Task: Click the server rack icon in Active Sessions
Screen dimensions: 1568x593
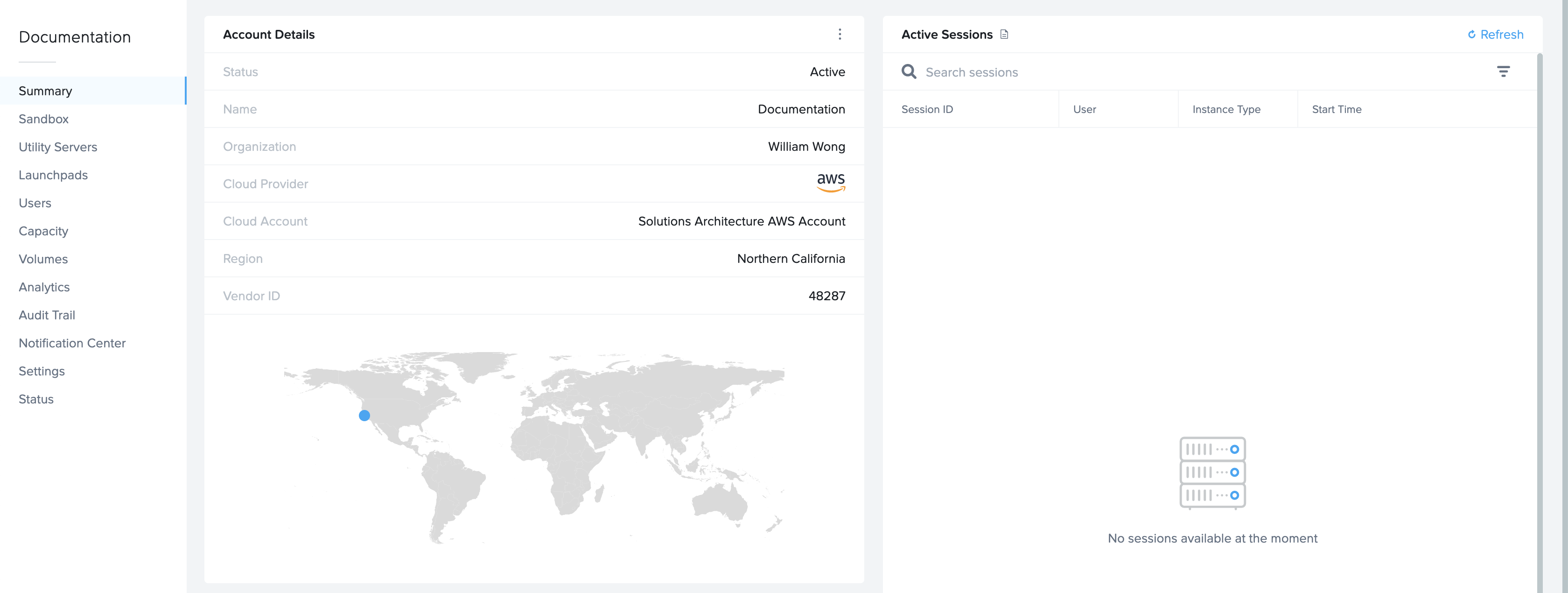Action: [1212, 471]
